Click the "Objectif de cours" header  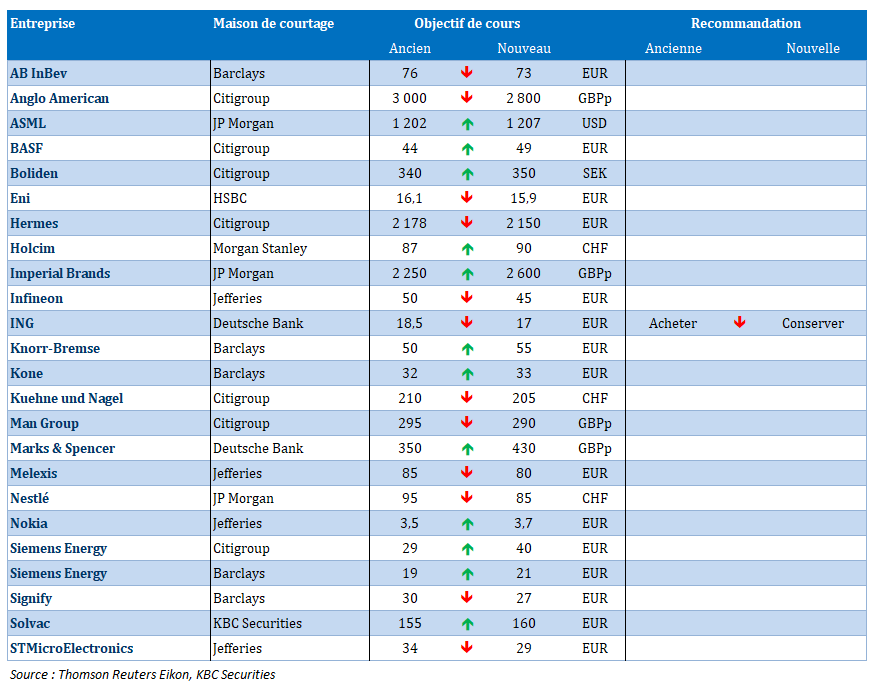click(467, 23)
